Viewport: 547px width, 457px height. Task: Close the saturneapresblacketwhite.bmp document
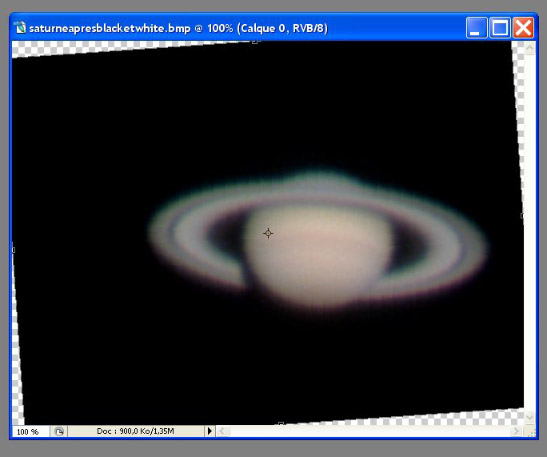click(x=523, y=28)
